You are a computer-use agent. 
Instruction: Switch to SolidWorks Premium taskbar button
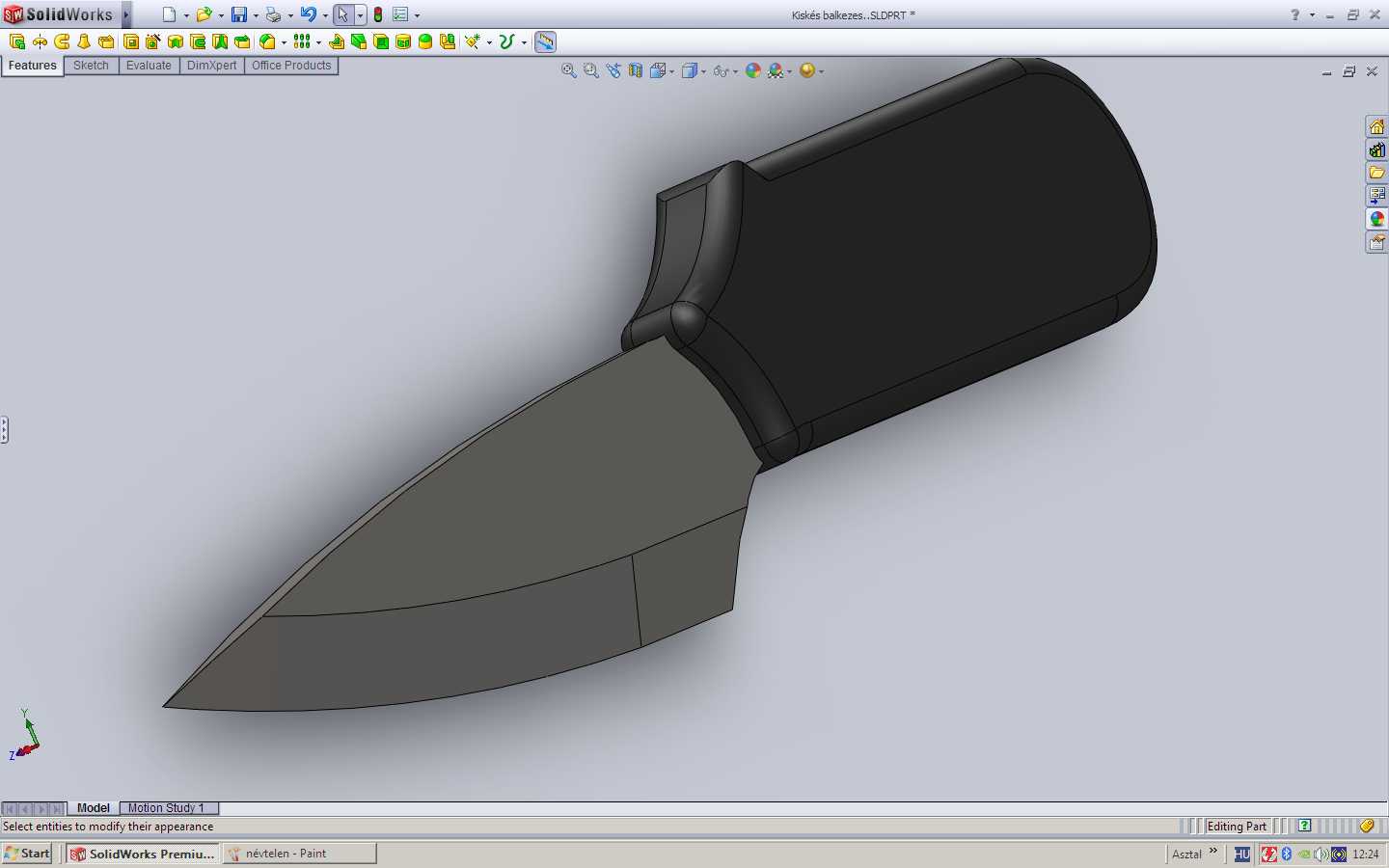(x=143, y=854)
